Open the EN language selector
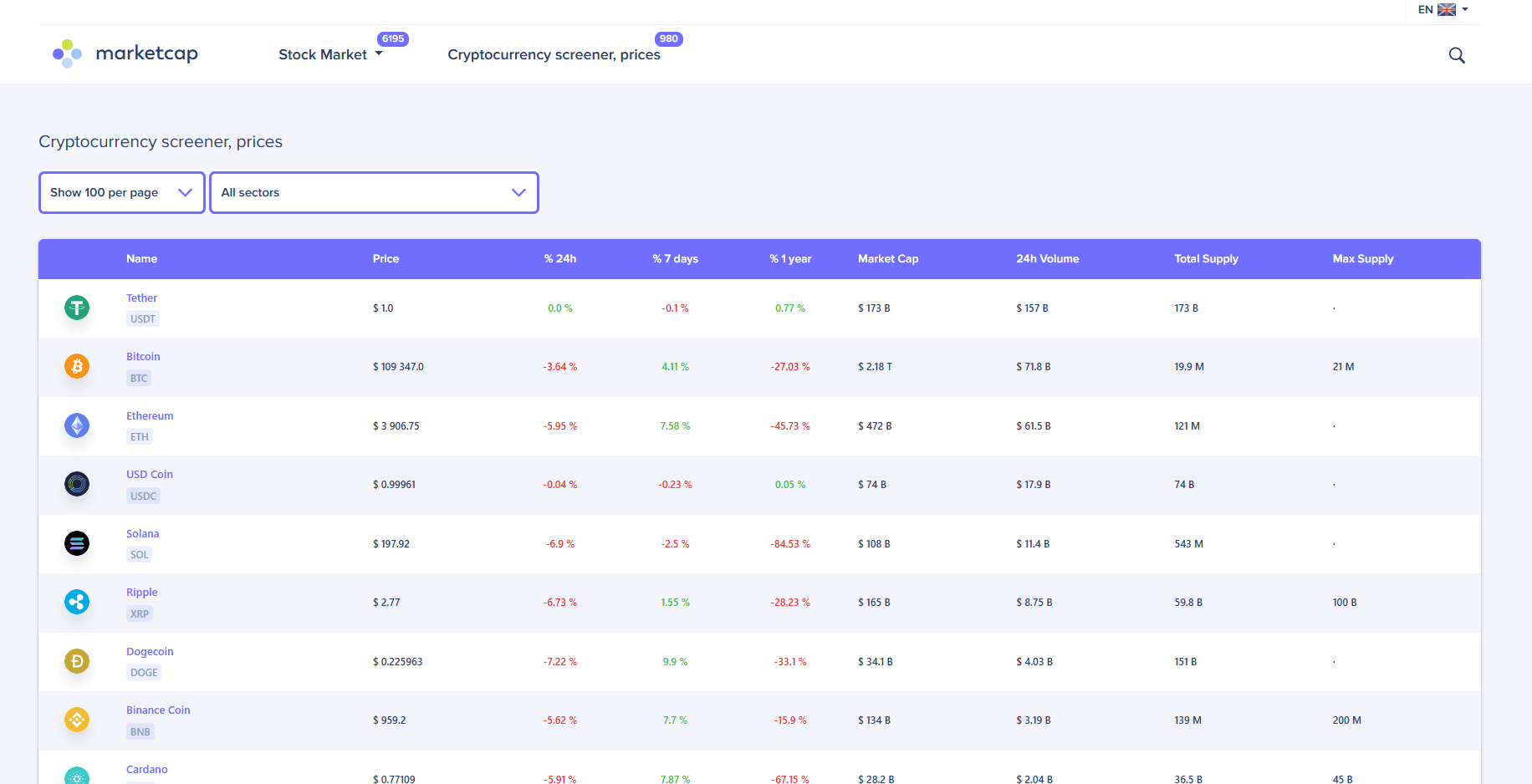This screenshot has height=784, width=1532. [1443, 10]
